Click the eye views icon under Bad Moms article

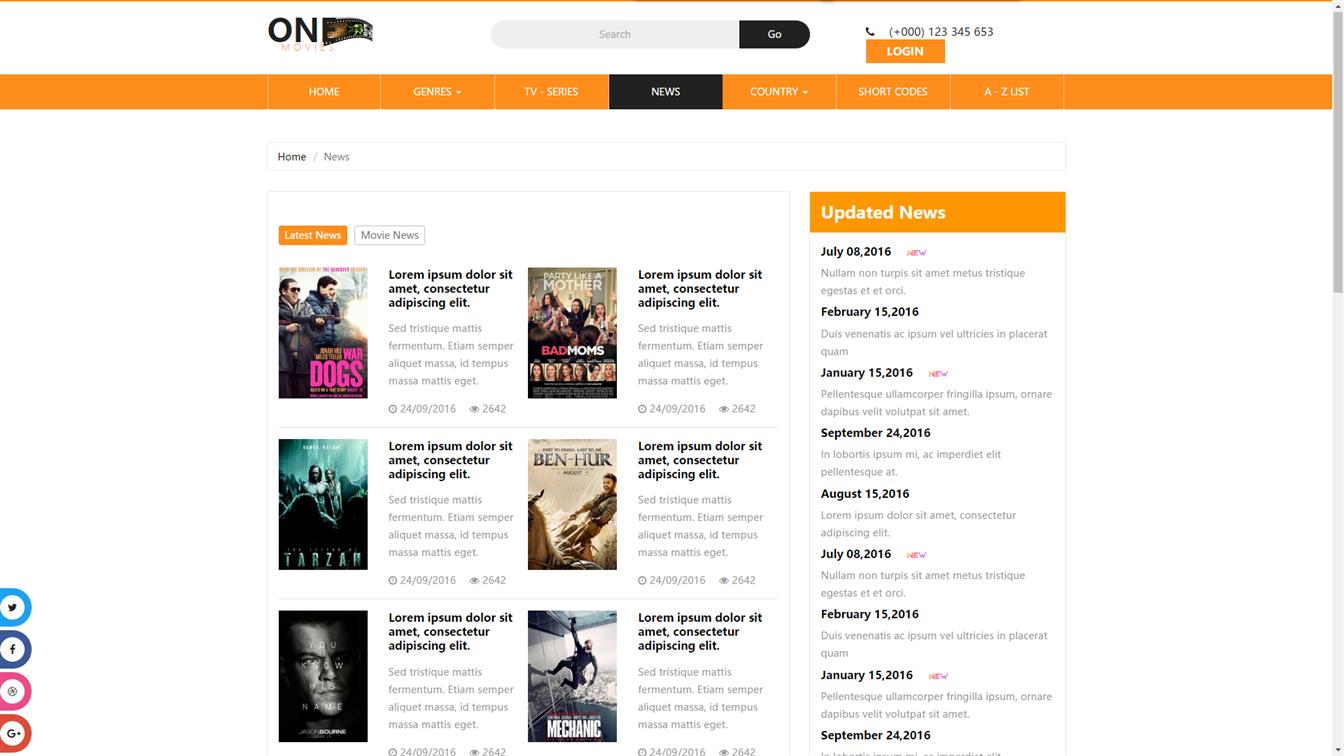tap(724, 409)
